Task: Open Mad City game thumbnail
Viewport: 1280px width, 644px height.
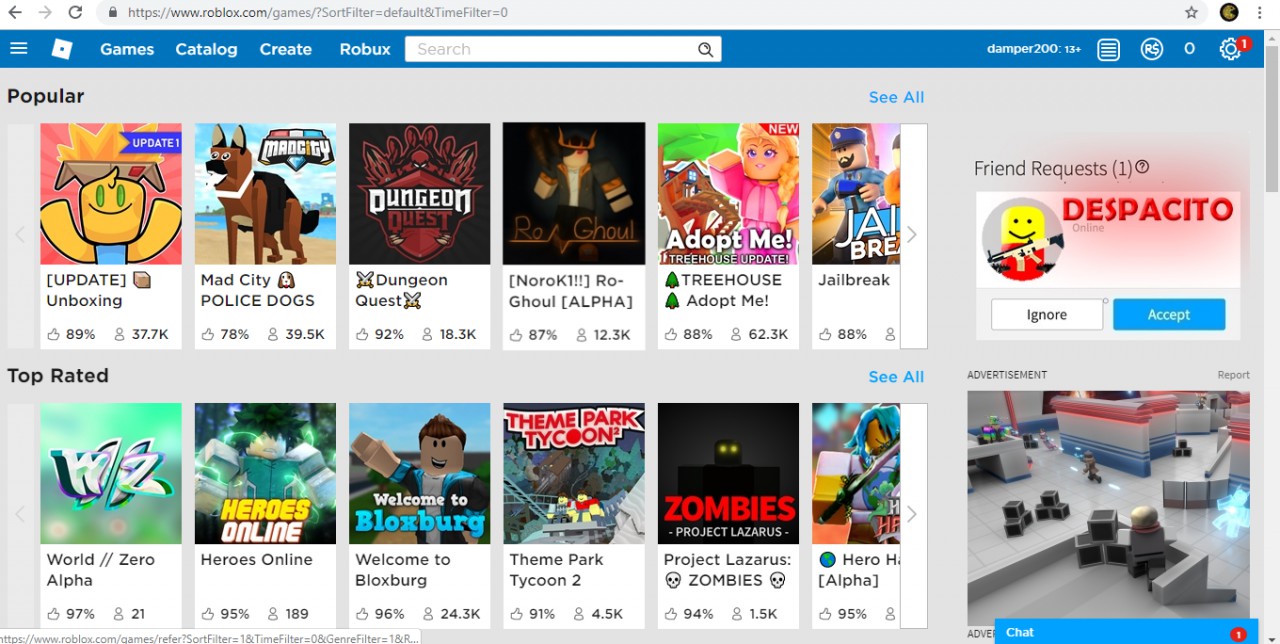Action: (x=265, y=194)
